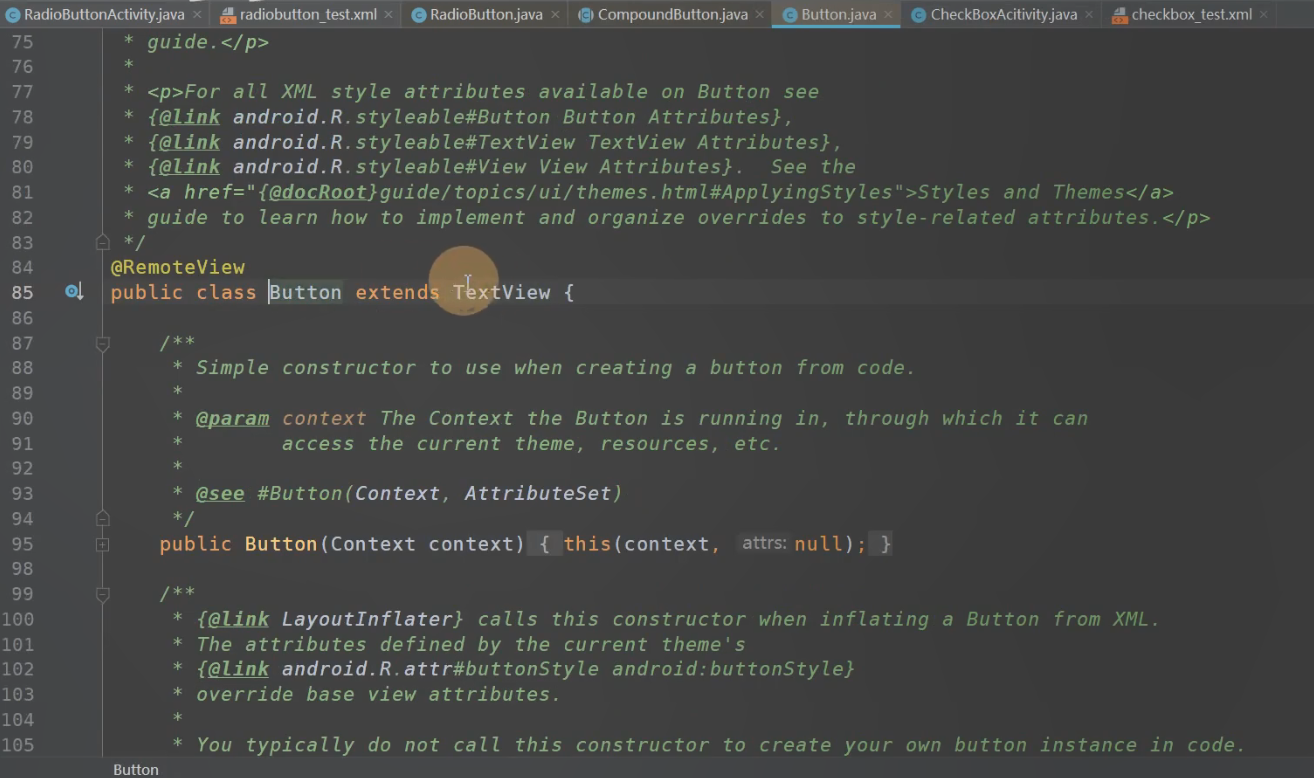This screenshot has height=778, width=1314.
Task: Click the word 'extends' on line 85
Action: [x=397, y=292]
